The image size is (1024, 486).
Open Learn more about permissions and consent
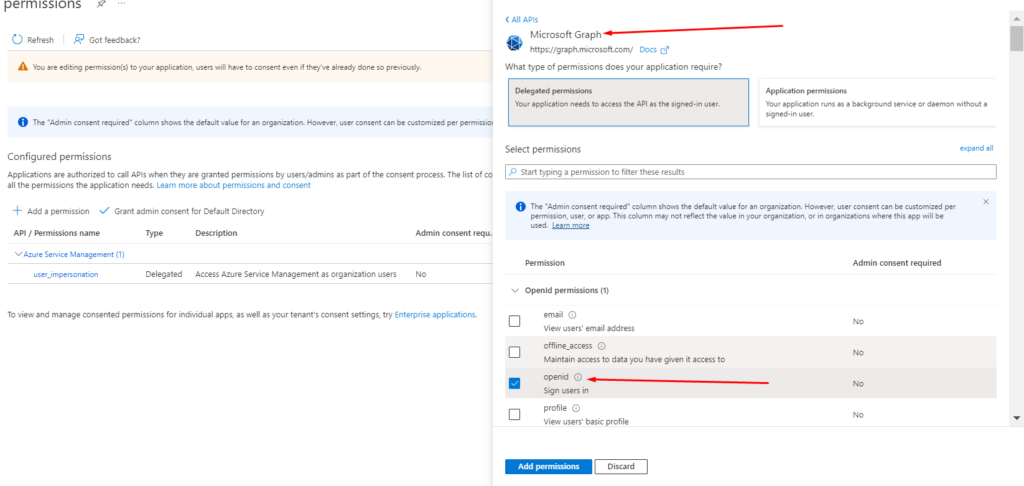coord(234,186)
